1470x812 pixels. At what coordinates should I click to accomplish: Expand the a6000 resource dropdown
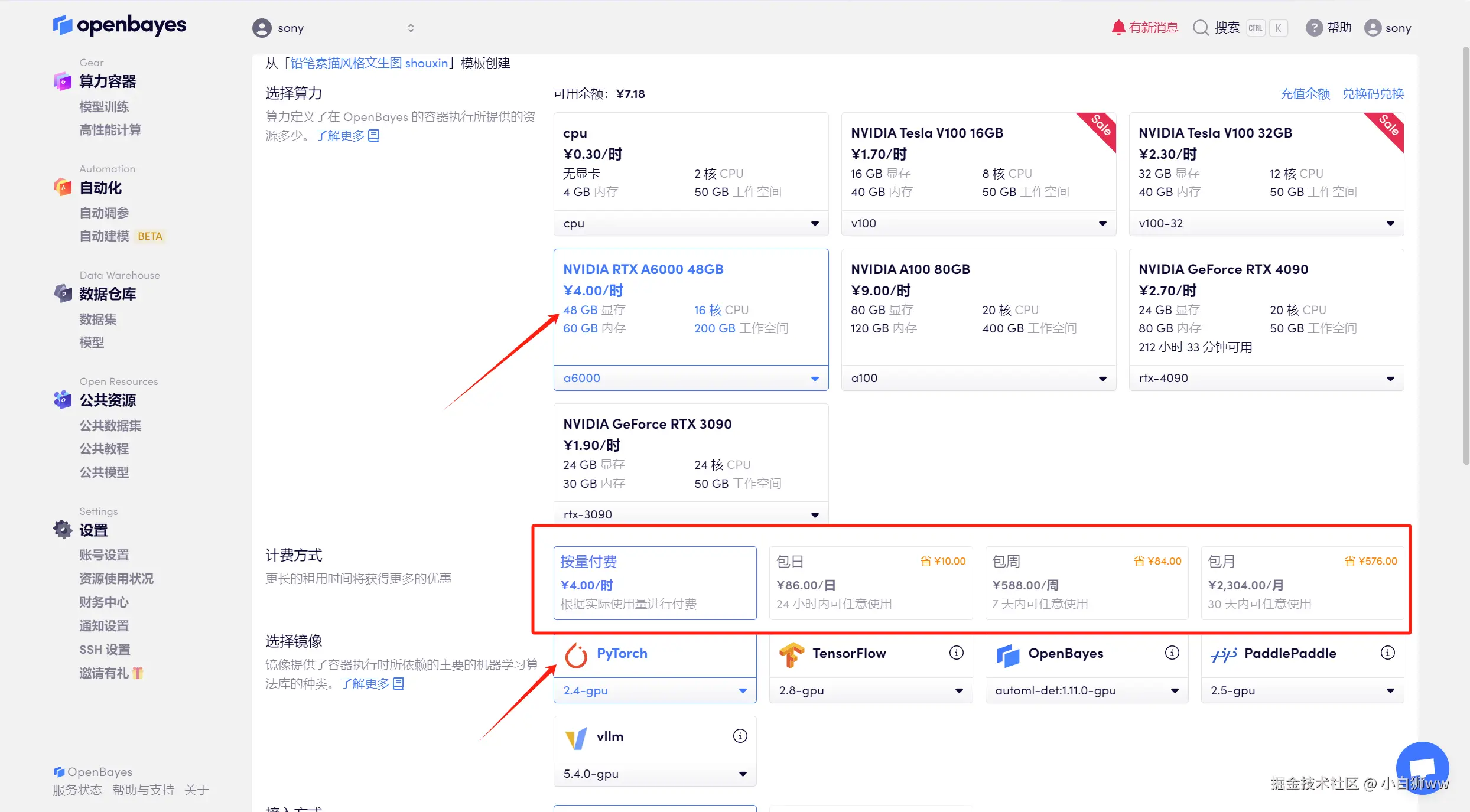(691, 378)
